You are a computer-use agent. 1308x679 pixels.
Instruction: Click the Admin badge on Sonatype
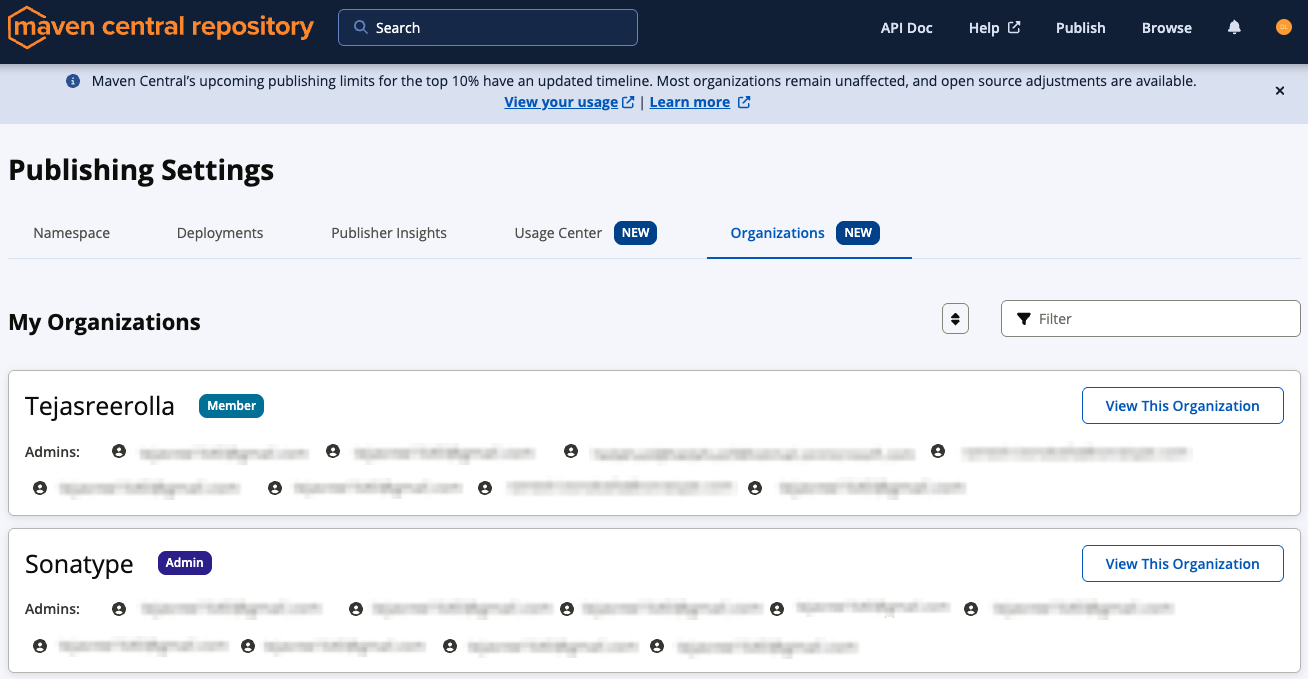click(x=185, y=563)
